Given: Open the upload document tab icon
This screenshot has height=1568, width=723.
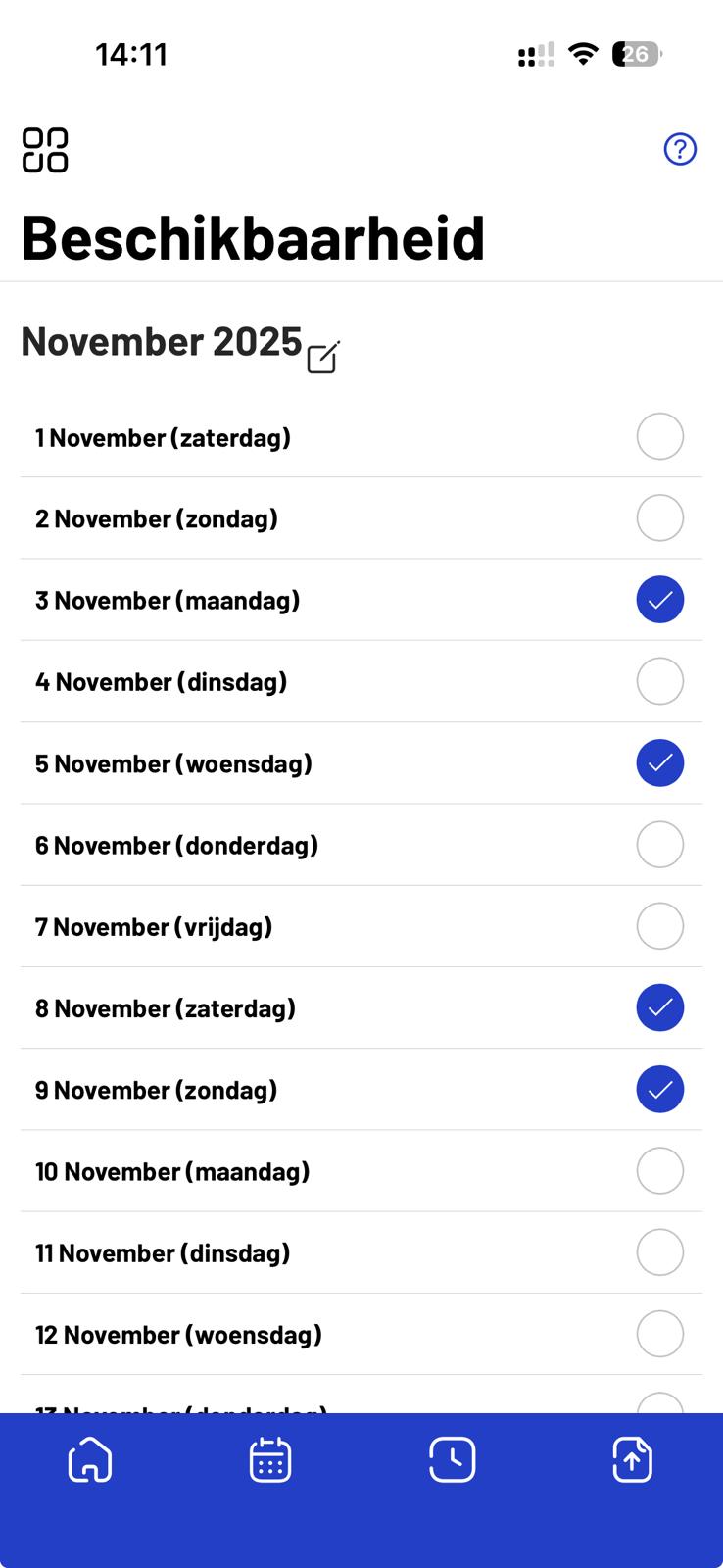Looking at the screenshot, I should click(632, 1460).
